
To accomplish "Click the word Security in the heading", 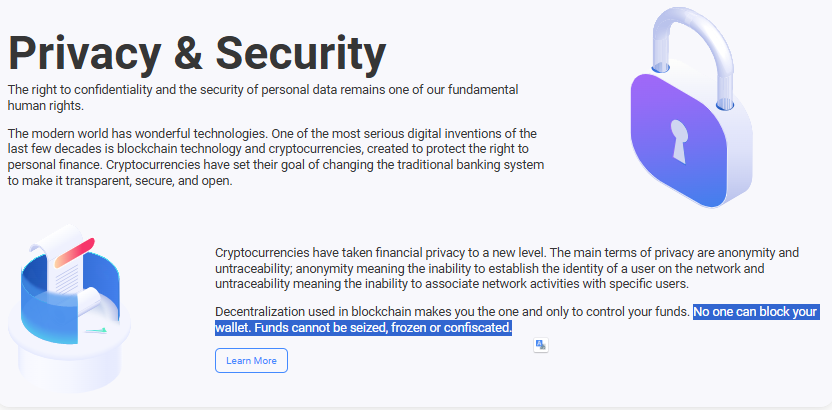I will click(x=301, y=54).
